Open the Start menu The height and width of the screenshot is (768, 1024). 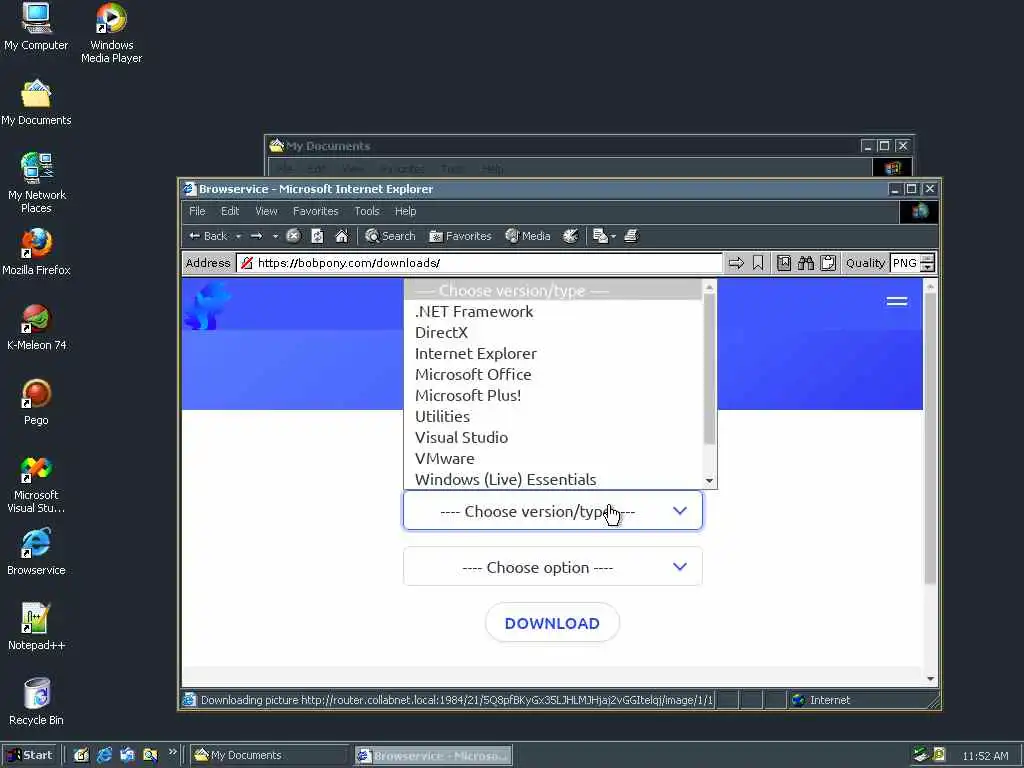coord(29,755)
